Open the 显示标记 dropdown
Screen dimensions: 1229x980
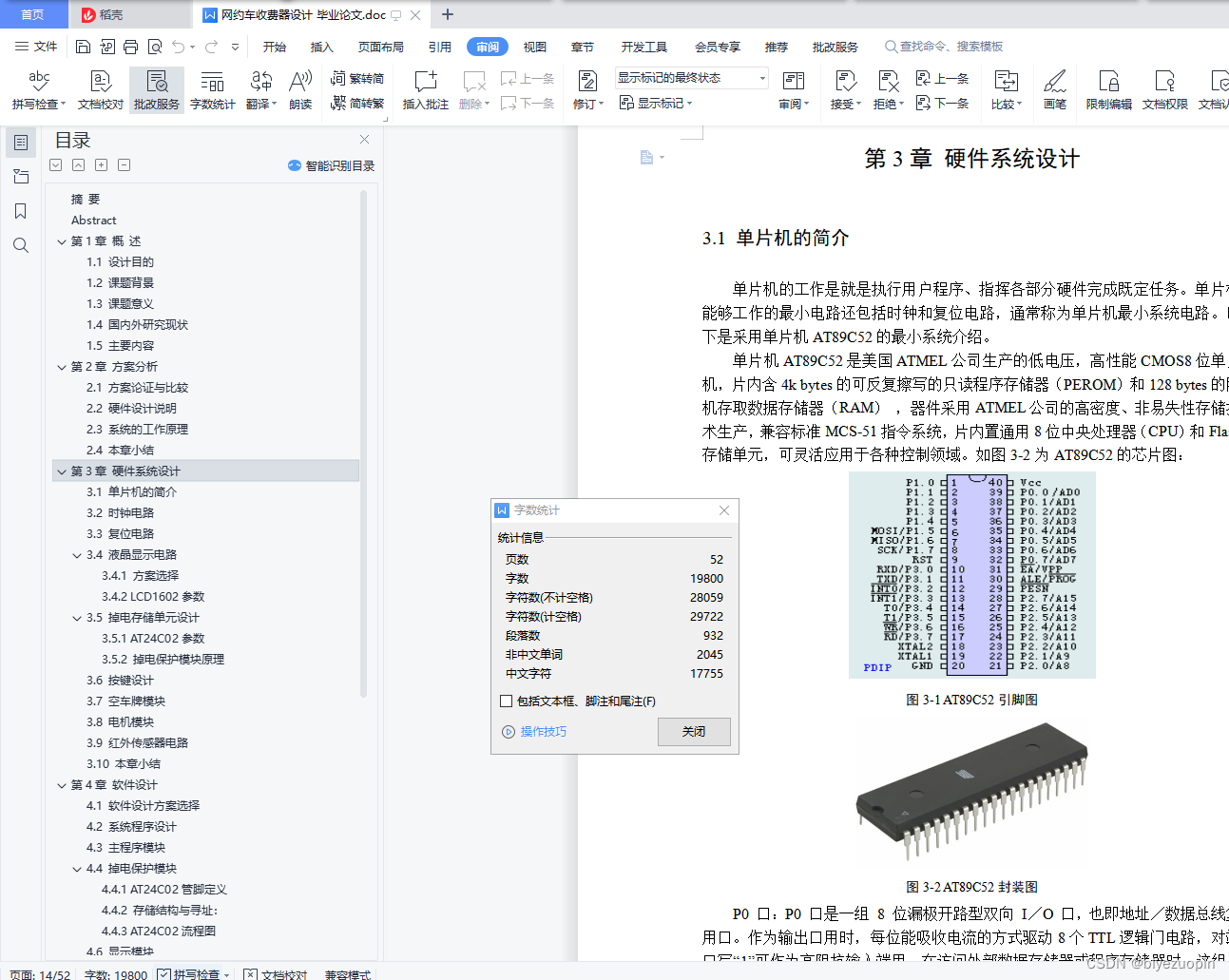pyautogui.click(x=657, y=103)
